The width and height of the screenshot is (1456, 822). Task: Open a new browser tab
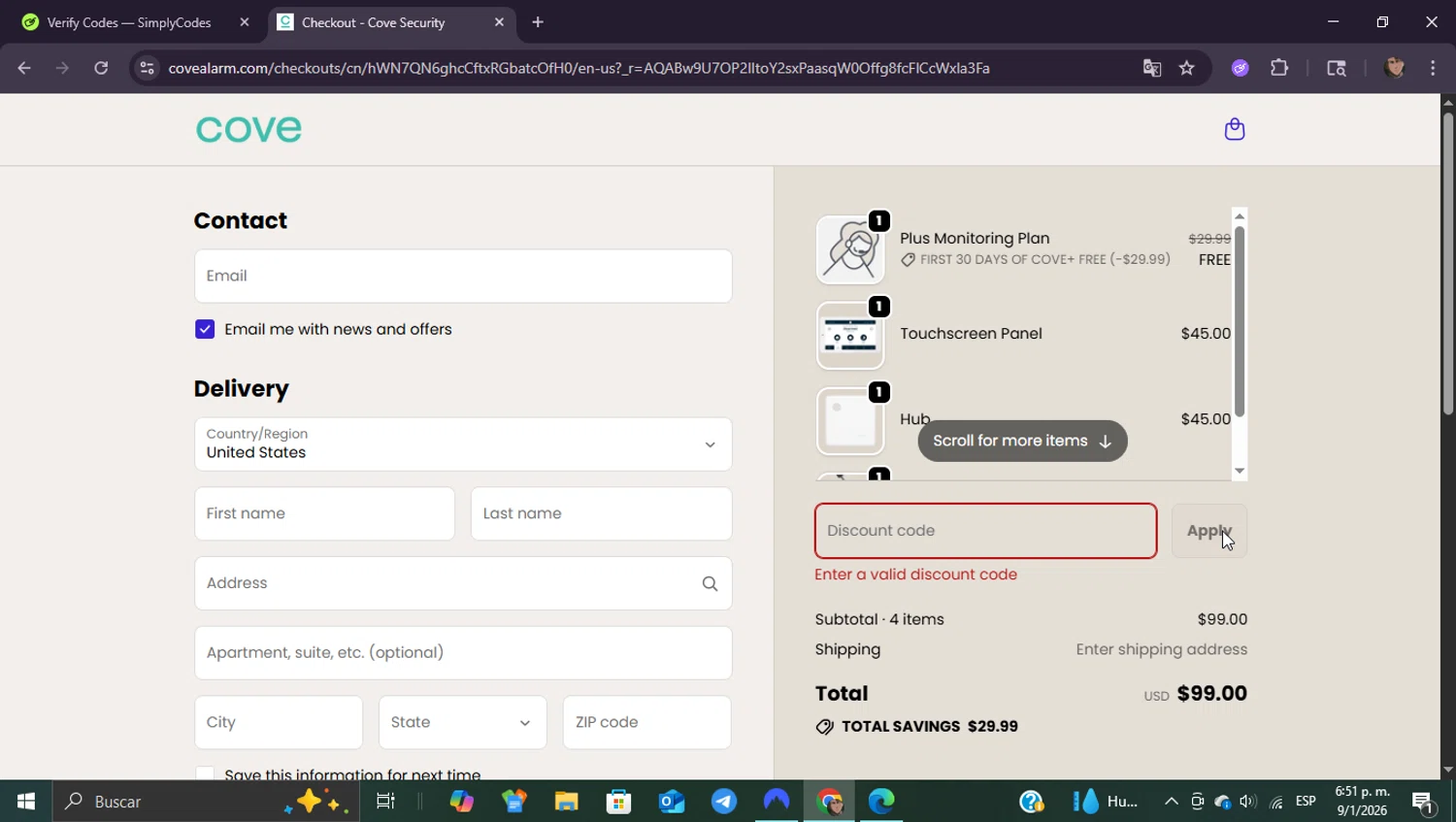coord(538,22)
